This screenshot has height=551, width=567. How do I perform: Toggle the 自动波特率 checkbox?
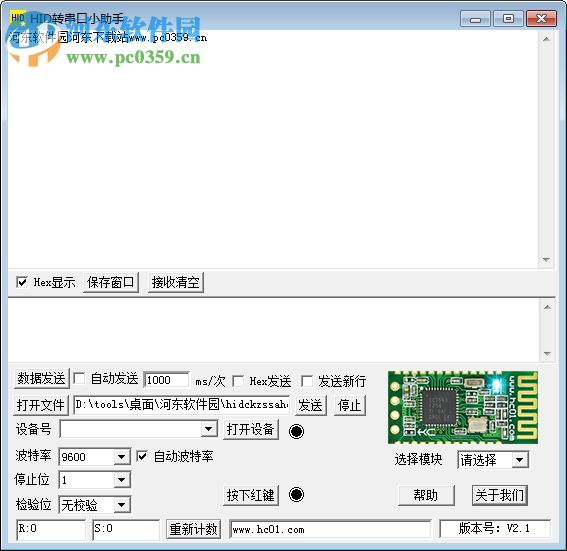point(142,456)
